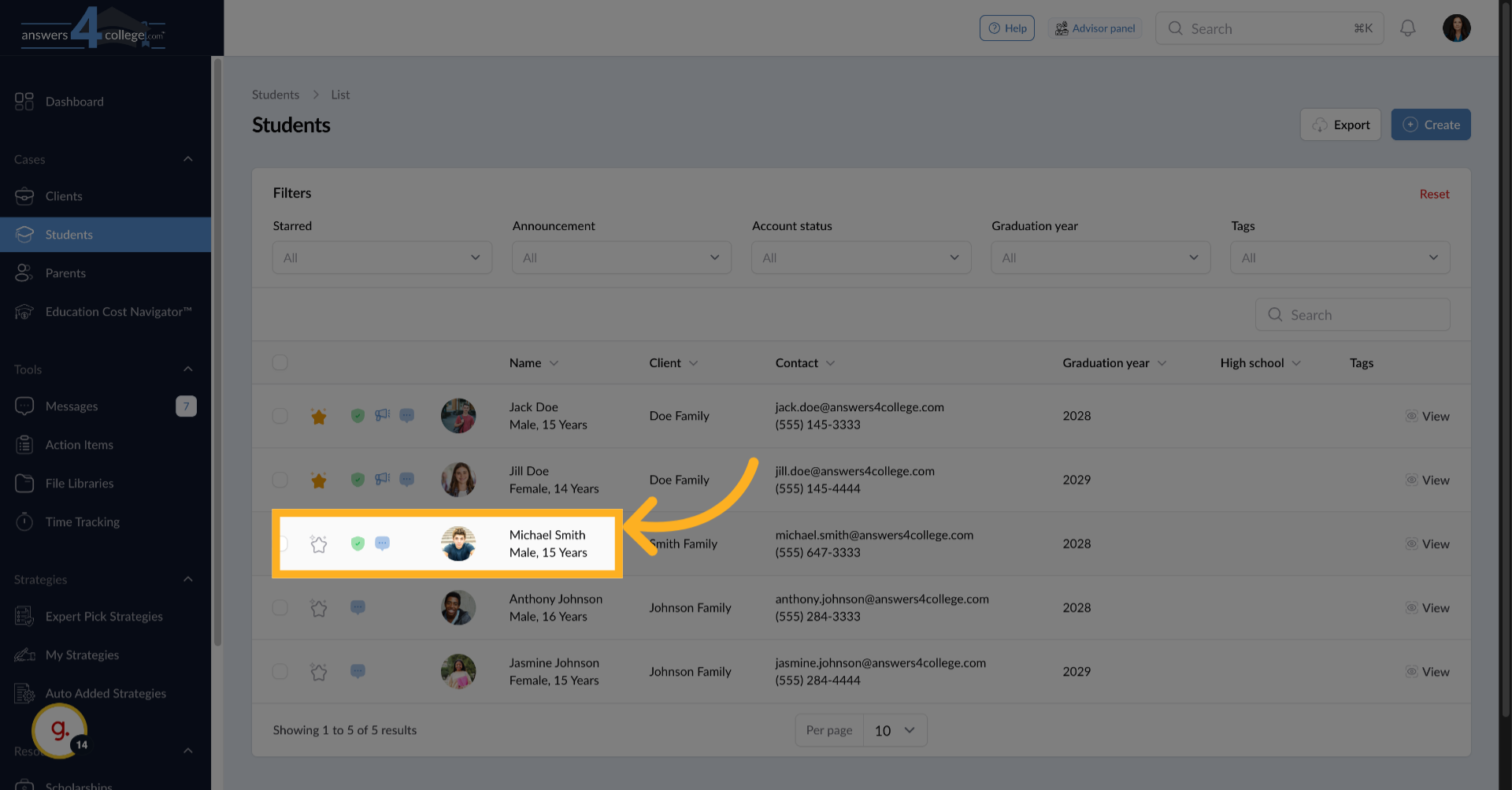
Task: Select all students with header checkbox
Action: 280,362
